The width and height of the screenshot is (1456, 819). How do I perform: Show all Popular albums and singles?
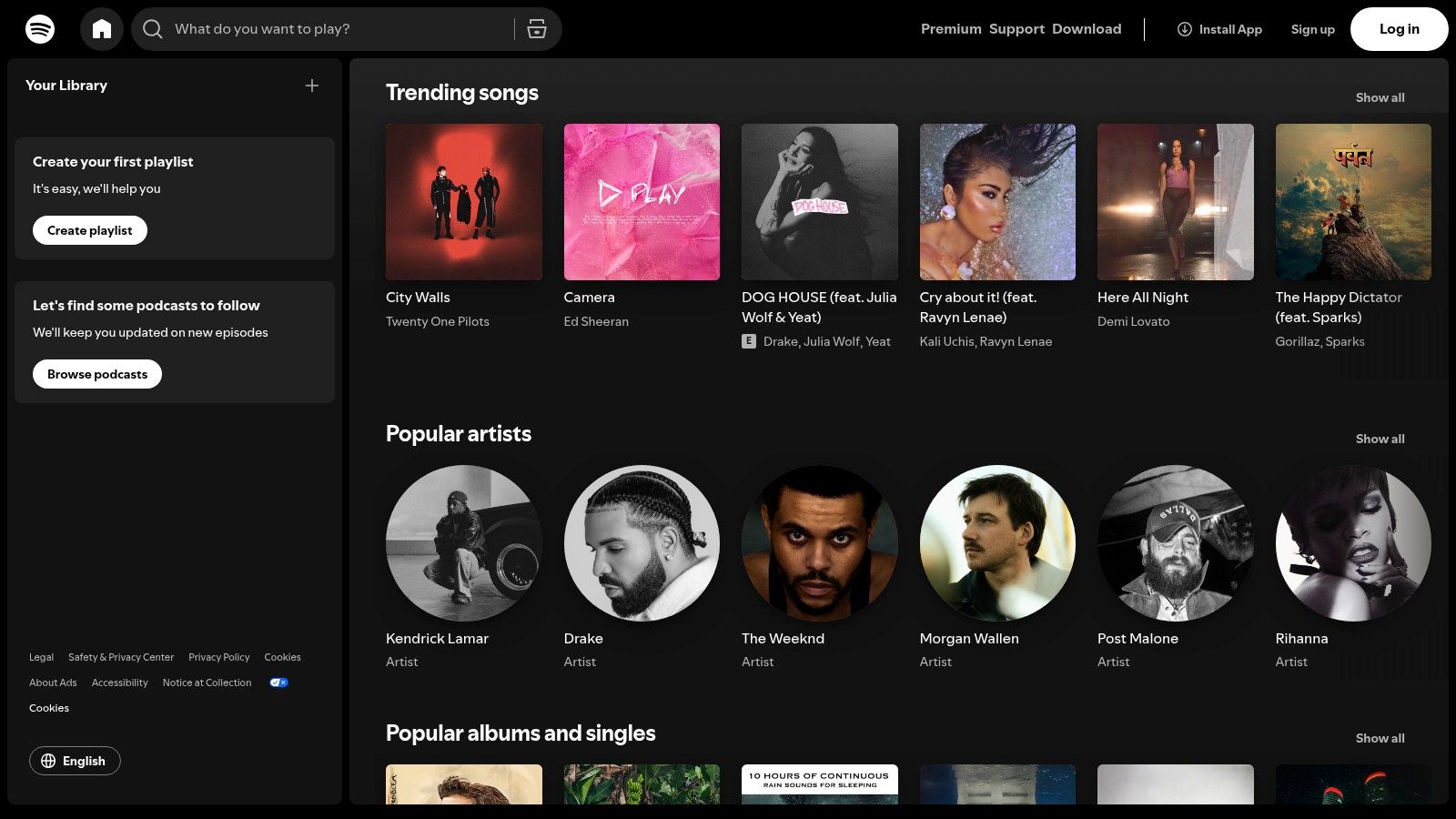[1380, 738]
